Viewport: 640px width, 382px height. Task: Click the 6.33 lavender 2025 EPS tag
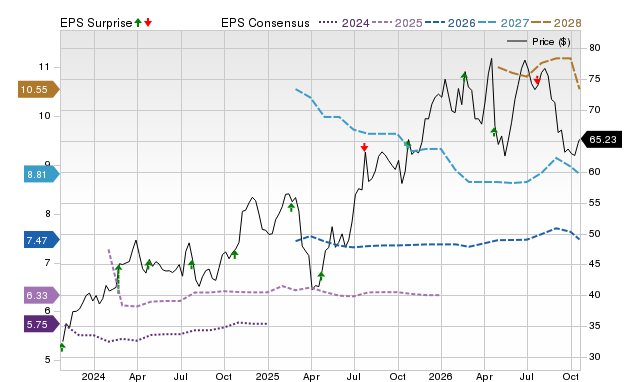point(41,295)
